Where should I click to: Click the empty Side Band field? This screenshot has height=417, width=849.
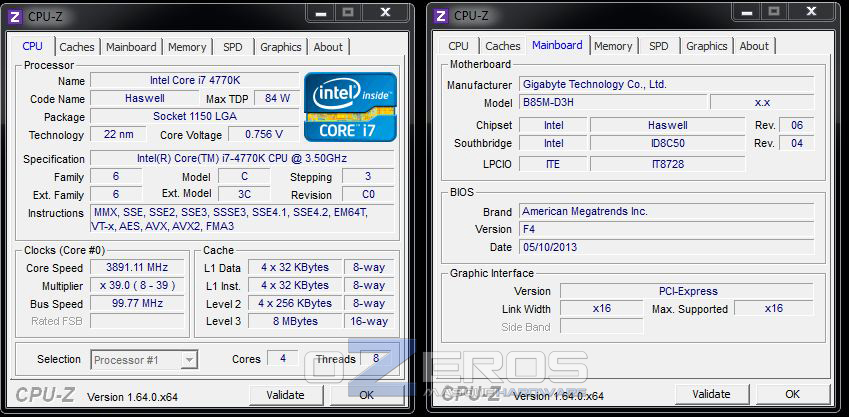pos(602,327)
